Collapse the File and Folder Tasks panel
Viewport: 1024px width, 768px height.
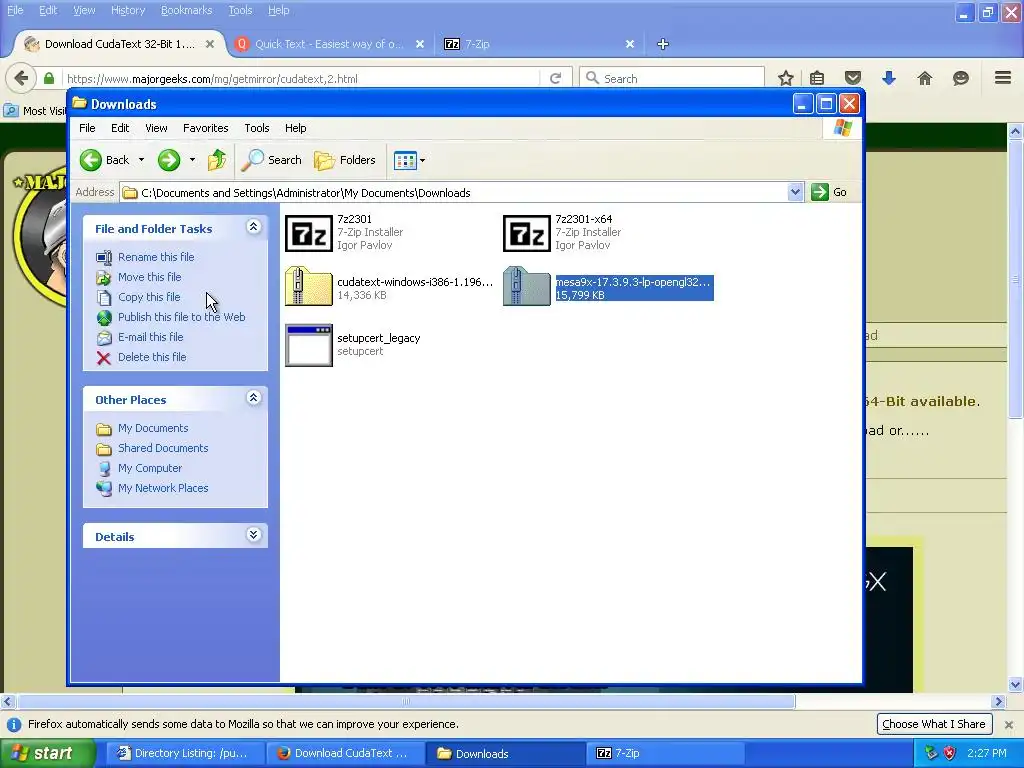(253, 227)
